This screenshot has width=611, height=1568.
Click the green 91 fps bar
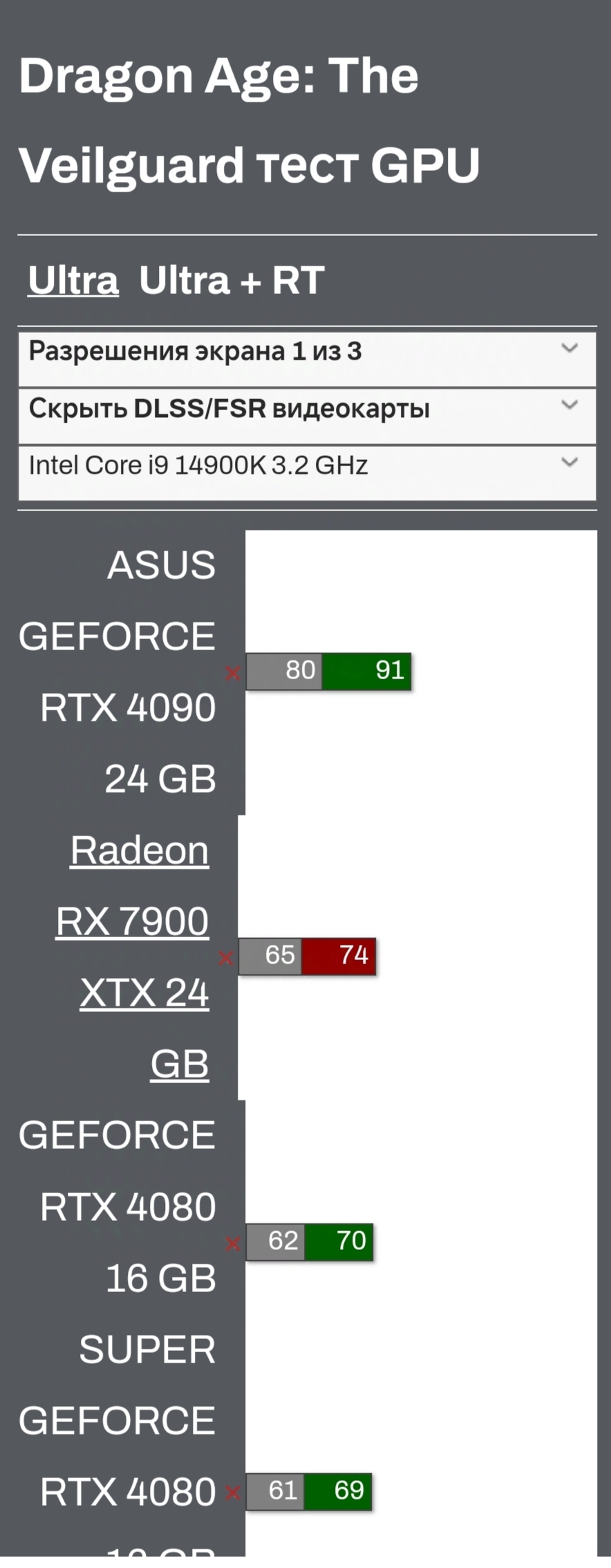(x=367, y=671)
